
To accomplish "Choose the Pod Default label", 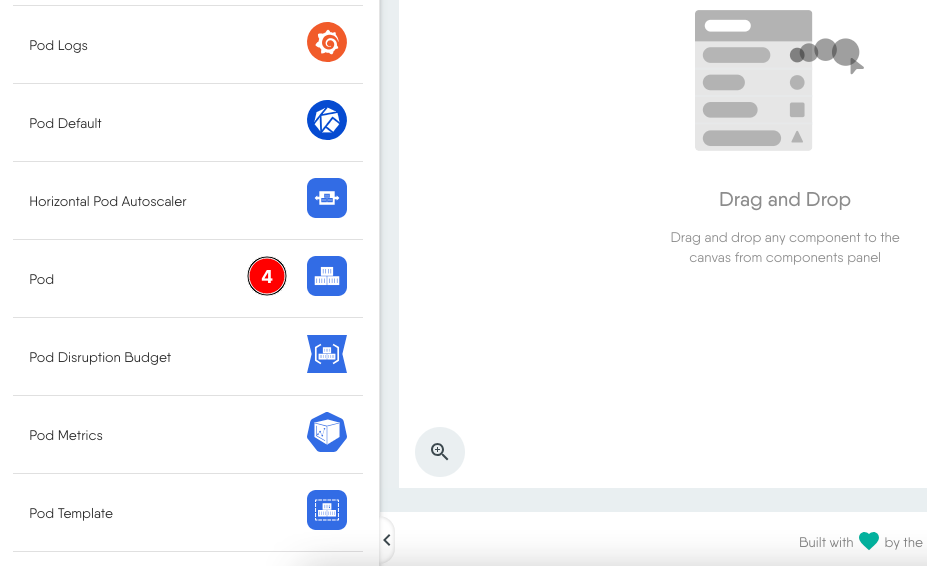I will coord(66,123).
